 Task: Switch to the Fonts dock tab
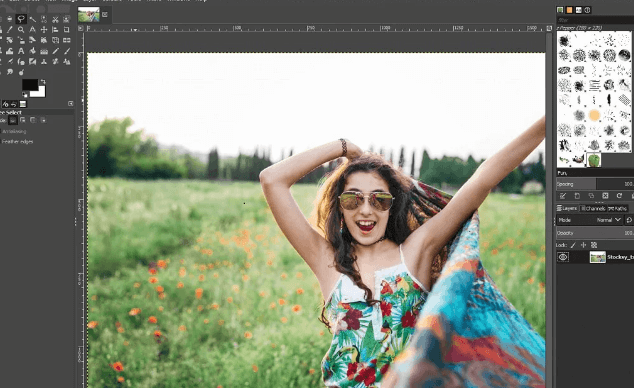pyautogui.click(x=579, y=10)
